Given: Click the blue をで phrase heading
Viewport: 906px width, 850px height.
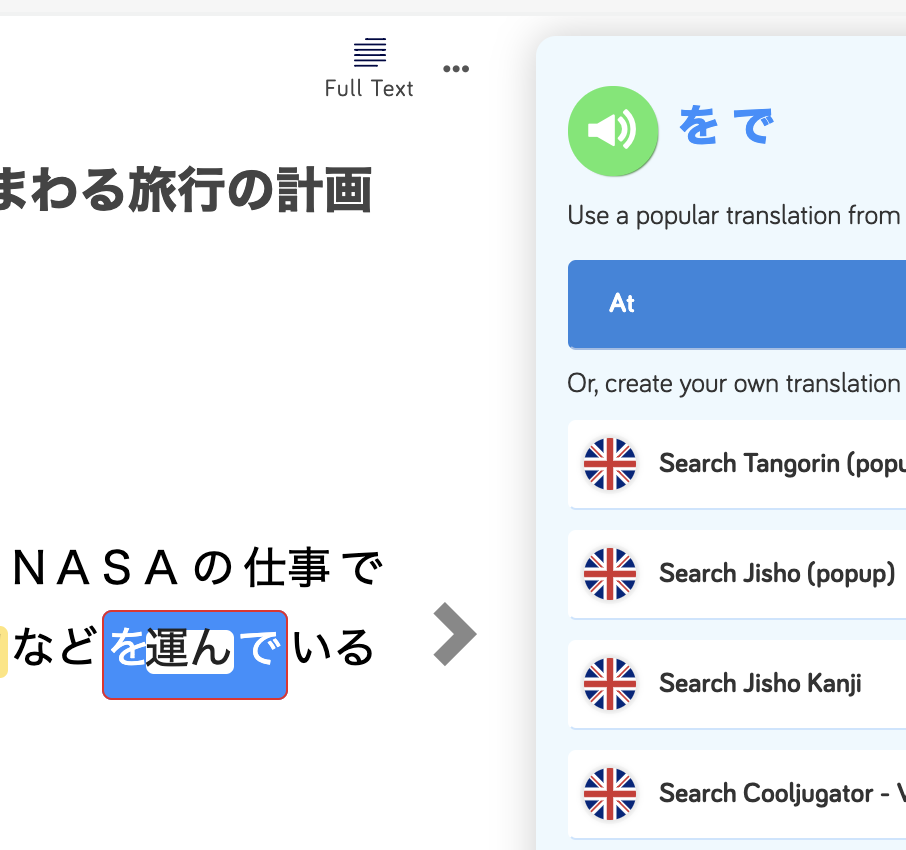Looking at the screenshot, I should pyautogui.click(x=727, y=125).
